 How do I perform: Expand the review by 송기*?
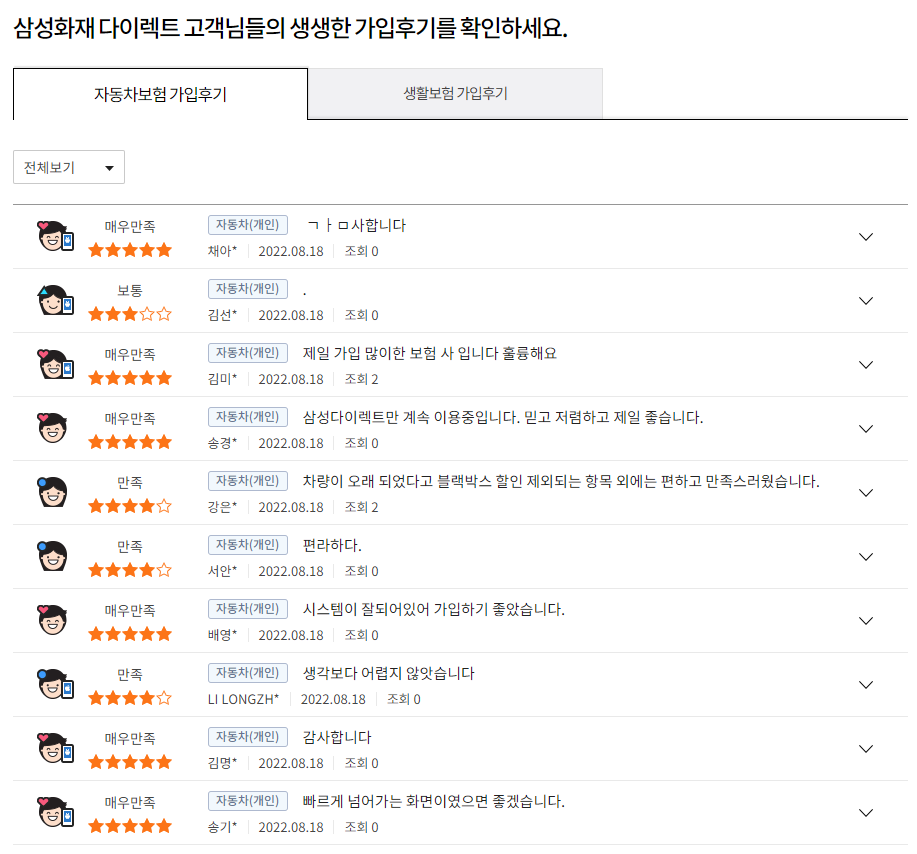pos(866,812)
